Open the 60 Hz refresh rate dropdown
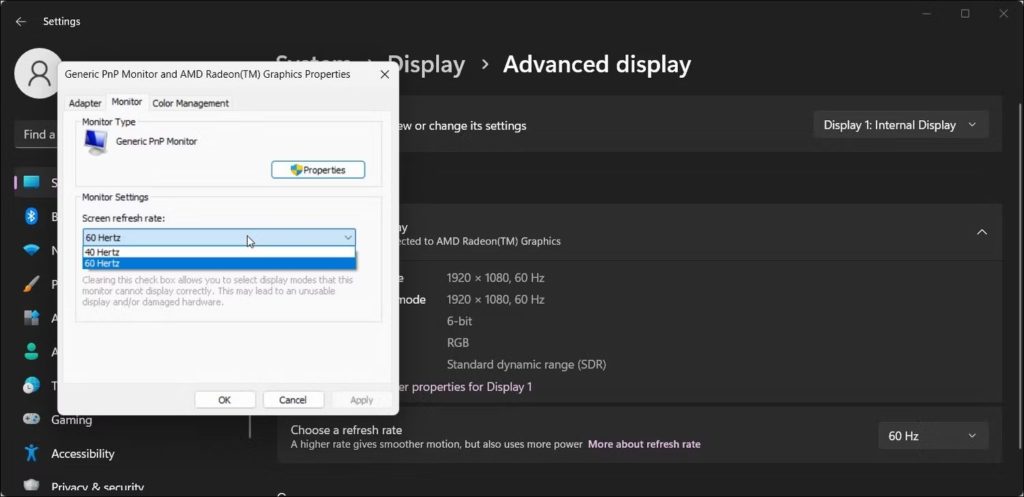Image resolution: width=1024 pixels, height=497 pixels. point(933,436)
